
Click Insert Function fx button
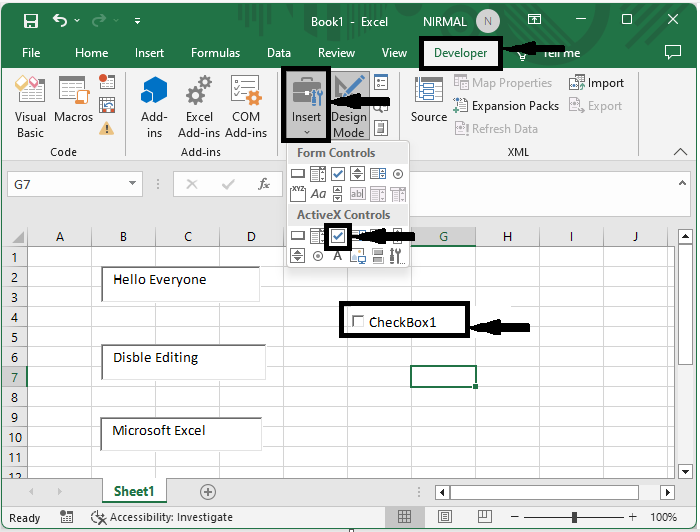tap(264, 183)
